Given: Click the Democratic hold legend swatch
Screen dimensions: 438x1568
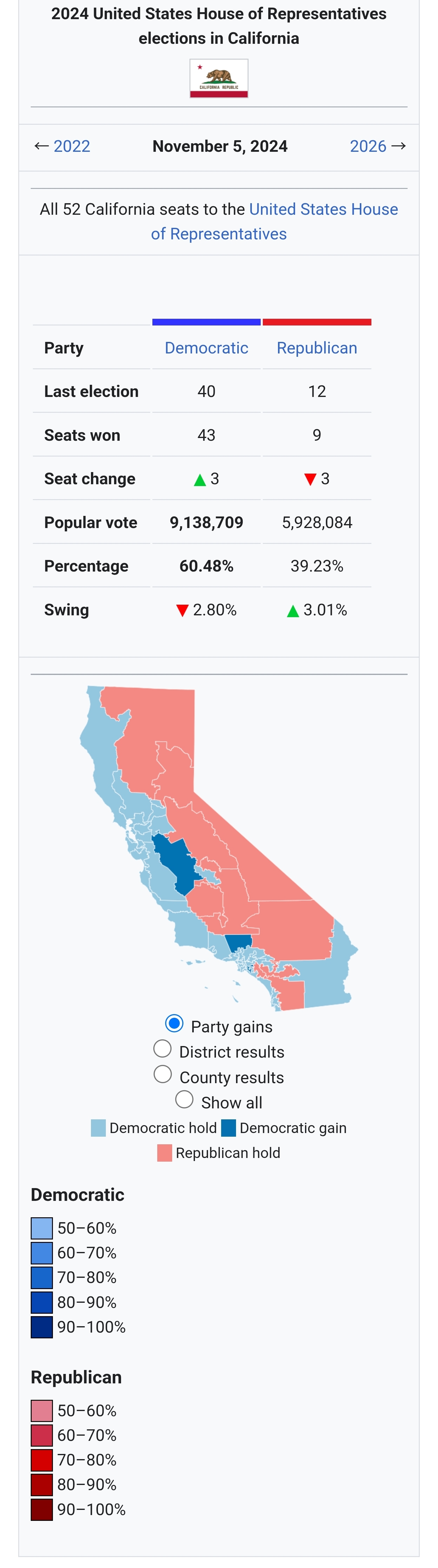Looking at the screenshot, I should (98, 1128).
